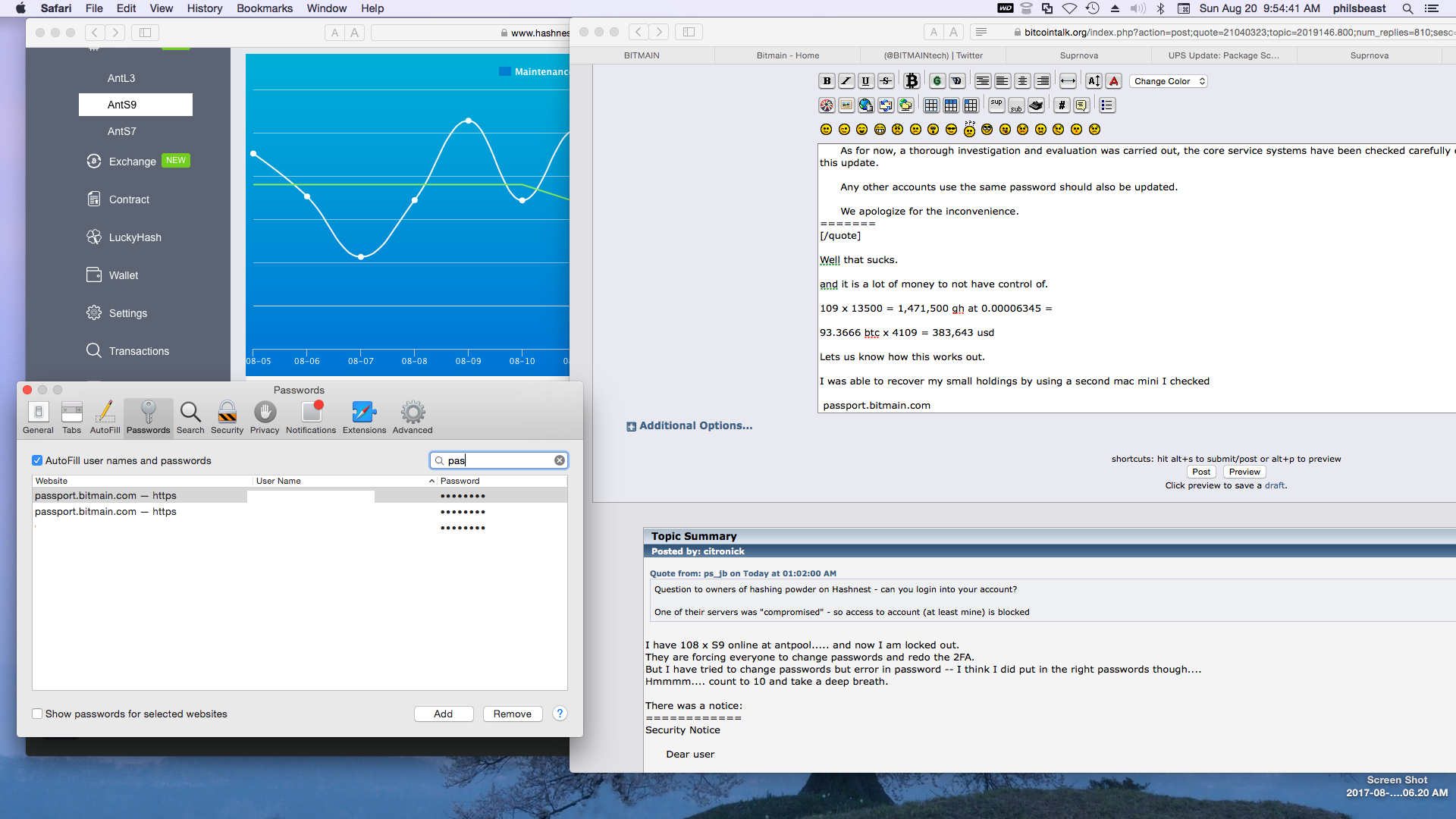Open the Safari menu
This screenshot has height=819, width=1456.
pos(56,8)
